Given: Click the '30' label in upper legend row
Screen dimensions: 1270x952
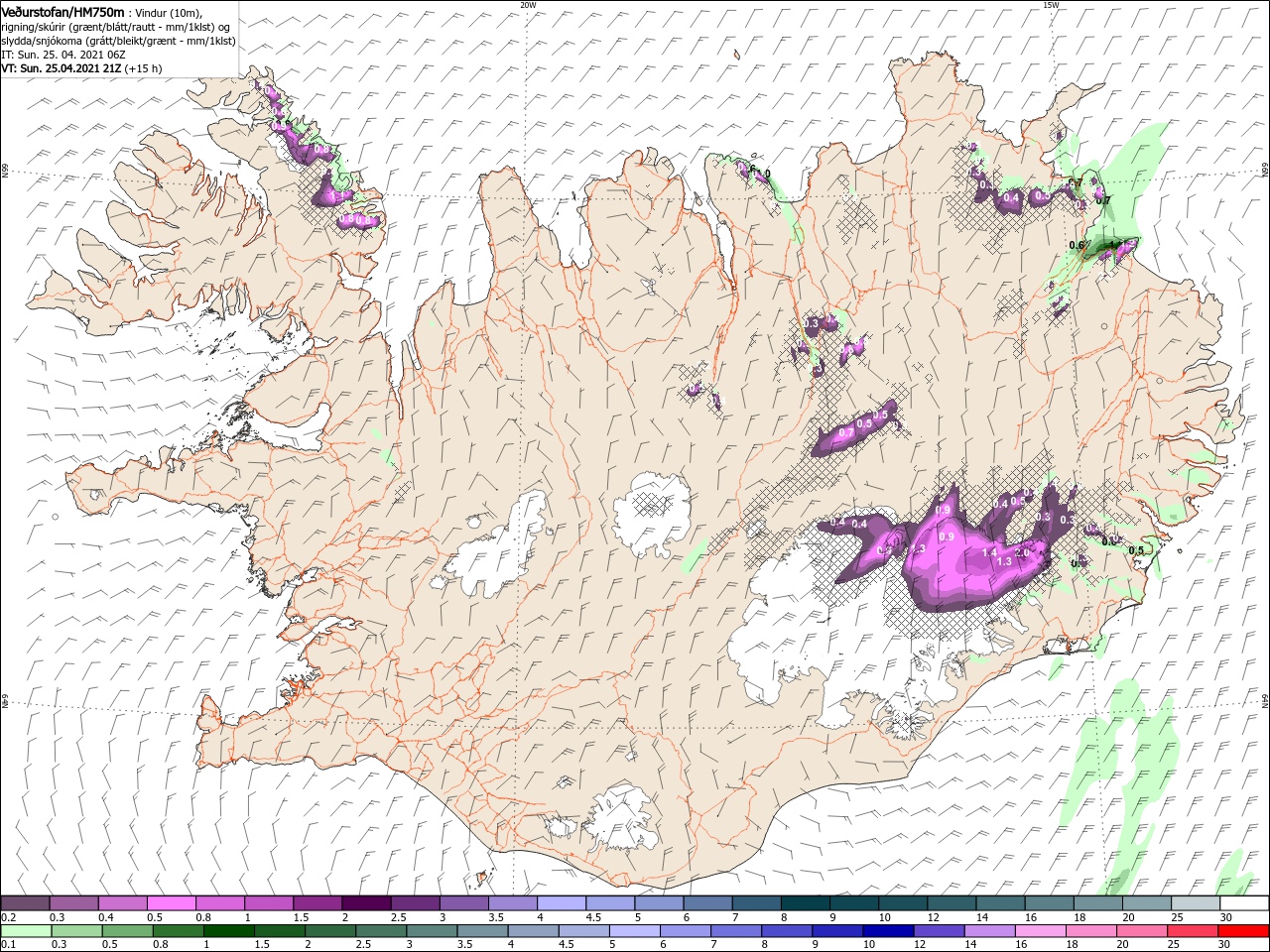Looking at the screenshot, I should click(1226, 917).
